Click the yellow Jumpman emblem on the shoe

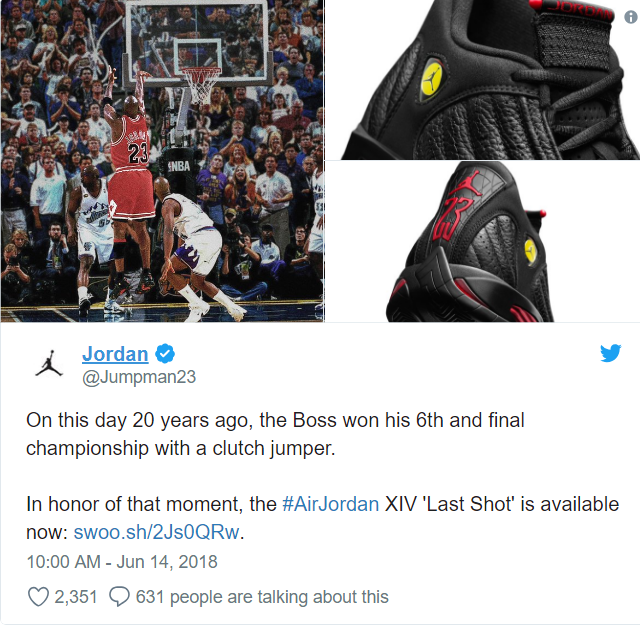coord(431,78)
